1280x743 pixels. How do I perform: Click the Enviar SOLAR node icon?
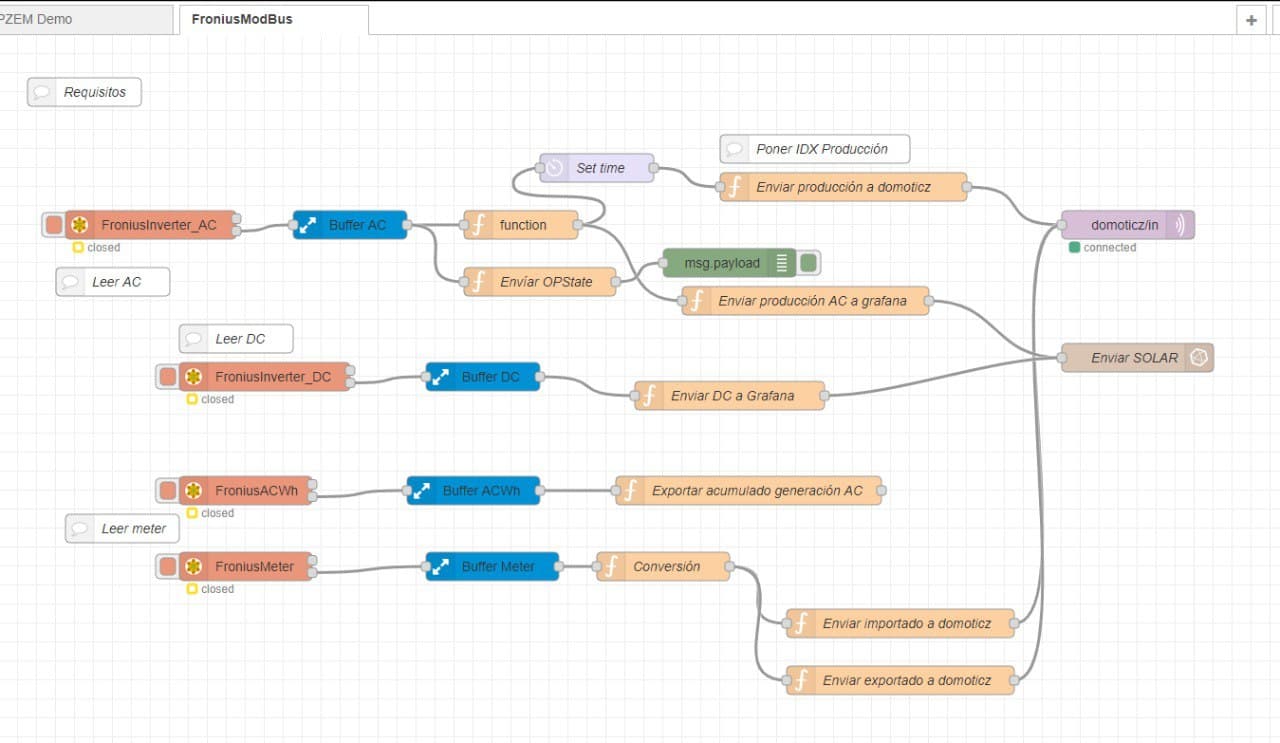coord(1198,358)
